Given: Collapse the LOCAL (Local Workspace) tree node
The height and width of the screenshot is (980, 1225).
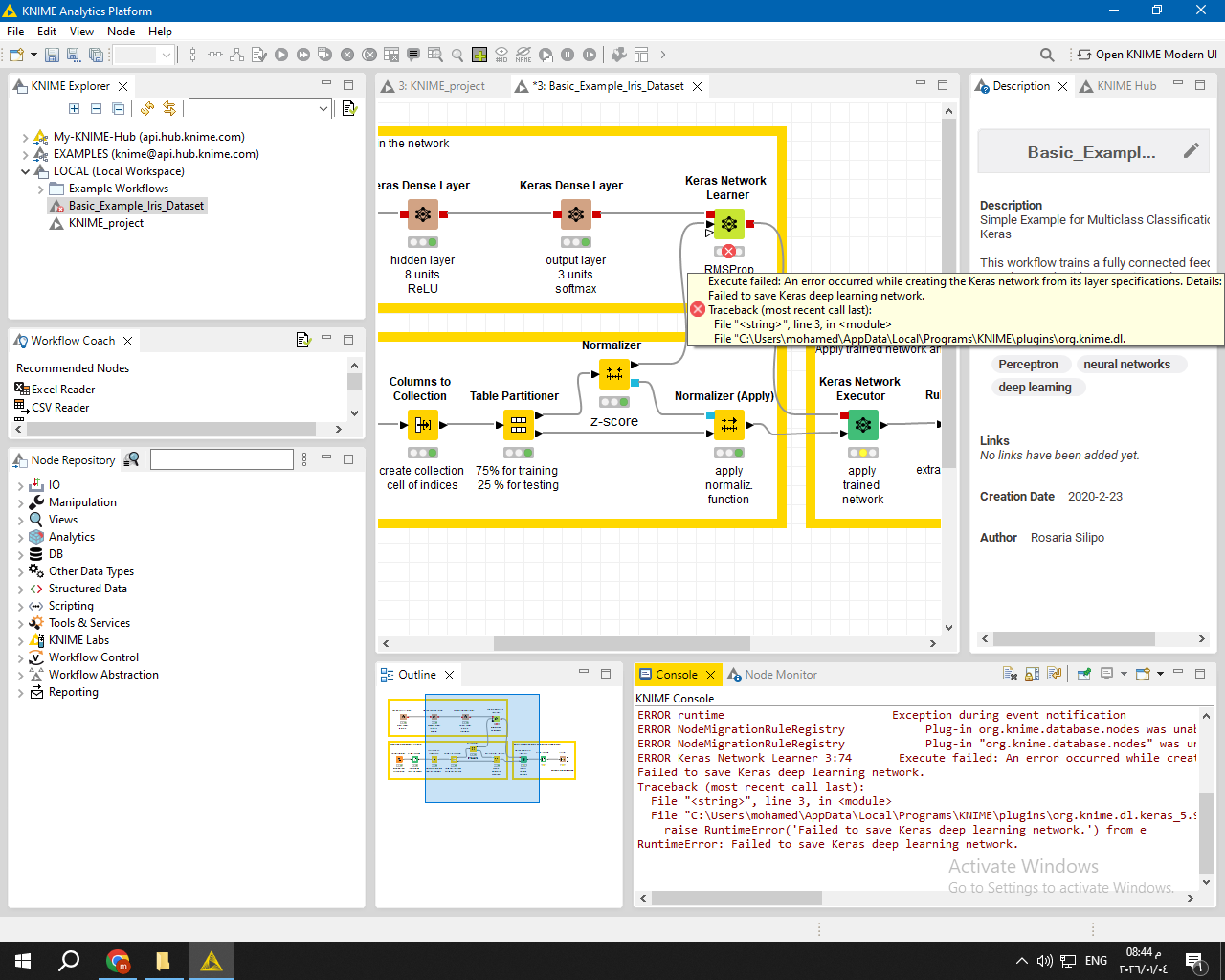Looking at the screenshot, I should (x=25, y=172).
